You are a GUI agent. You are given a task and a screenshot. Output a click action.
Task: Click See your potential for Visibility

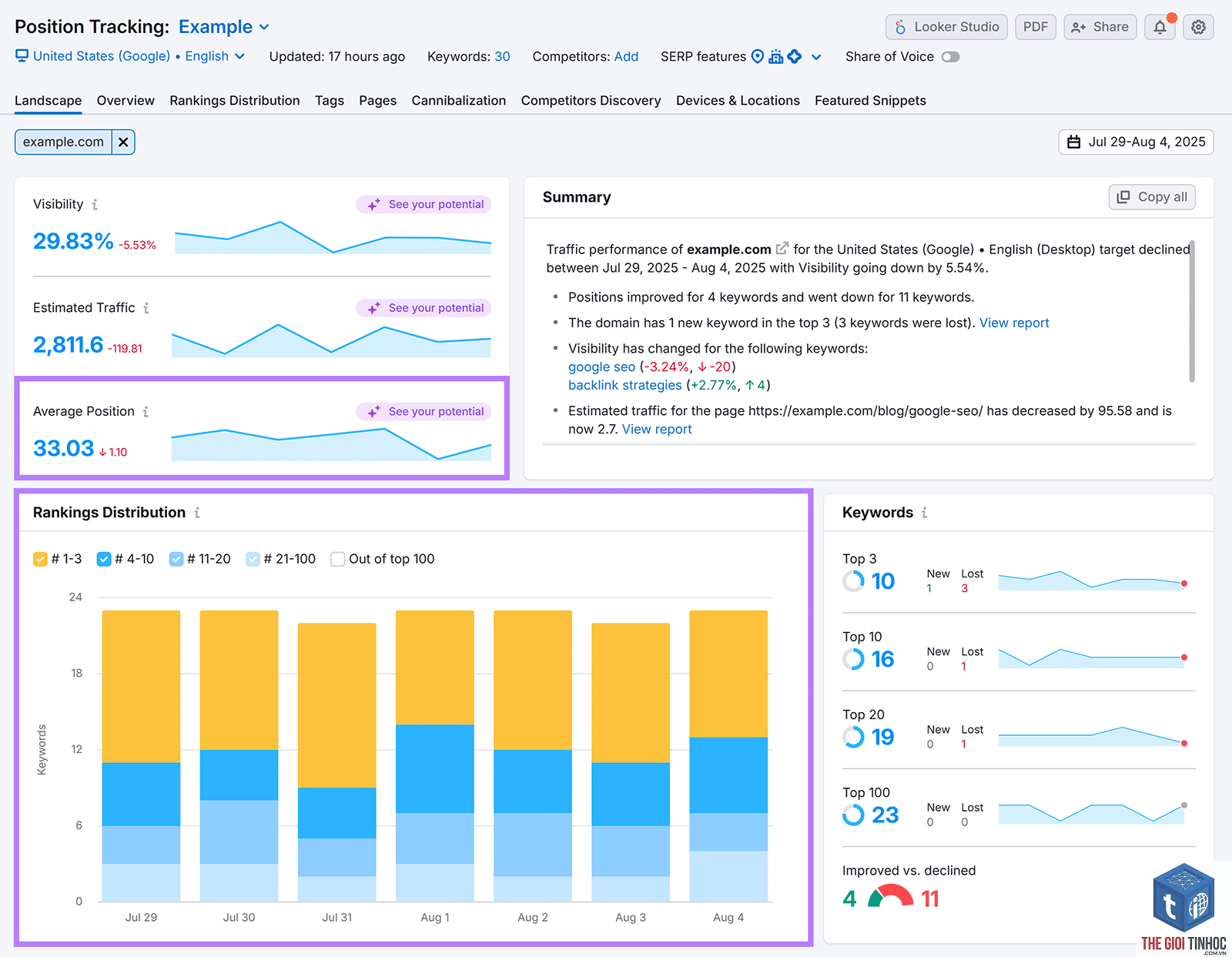423,204
